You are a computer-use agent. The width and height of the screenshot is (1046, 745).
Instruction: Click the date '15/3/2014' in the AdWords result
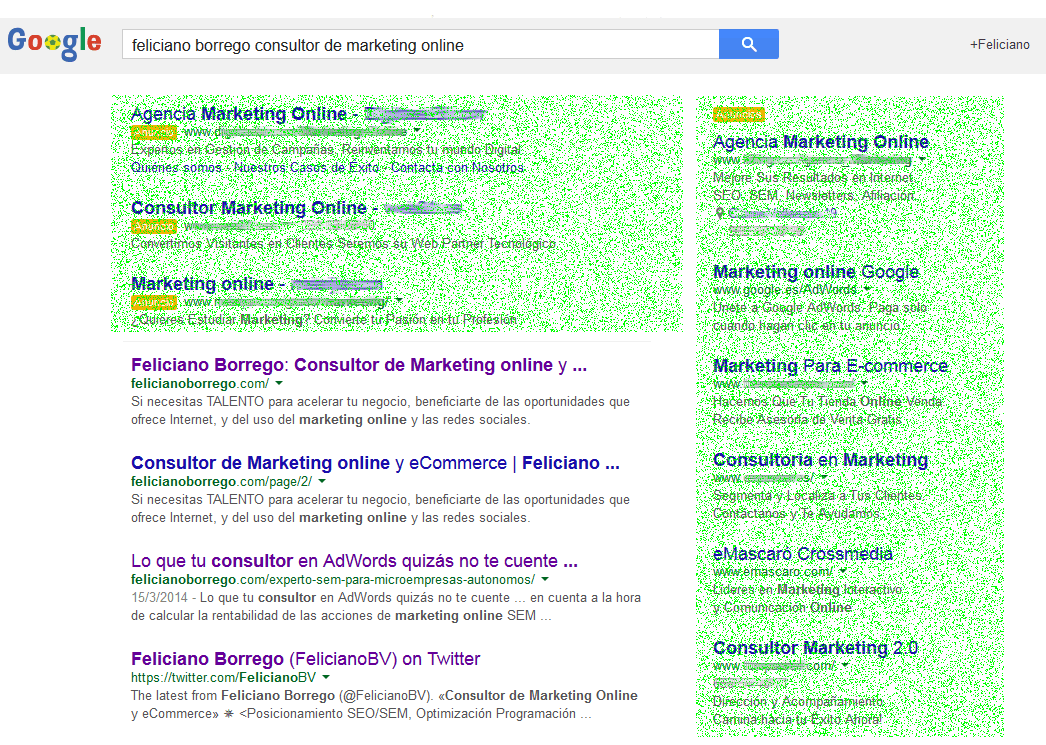(x=159, y=598)
